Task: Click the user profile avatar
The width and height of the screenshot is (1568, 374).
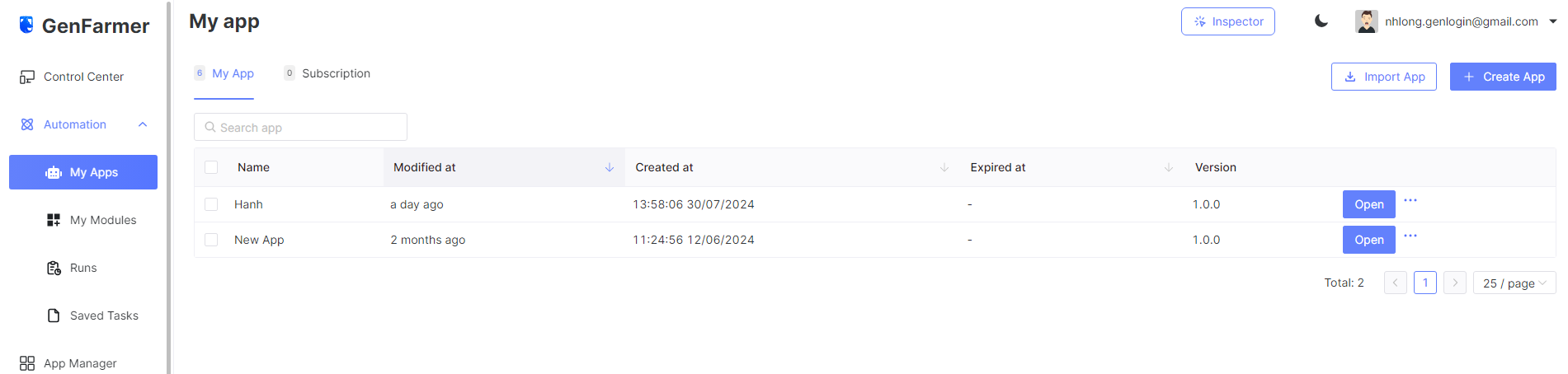Action: pos(1366,21)
